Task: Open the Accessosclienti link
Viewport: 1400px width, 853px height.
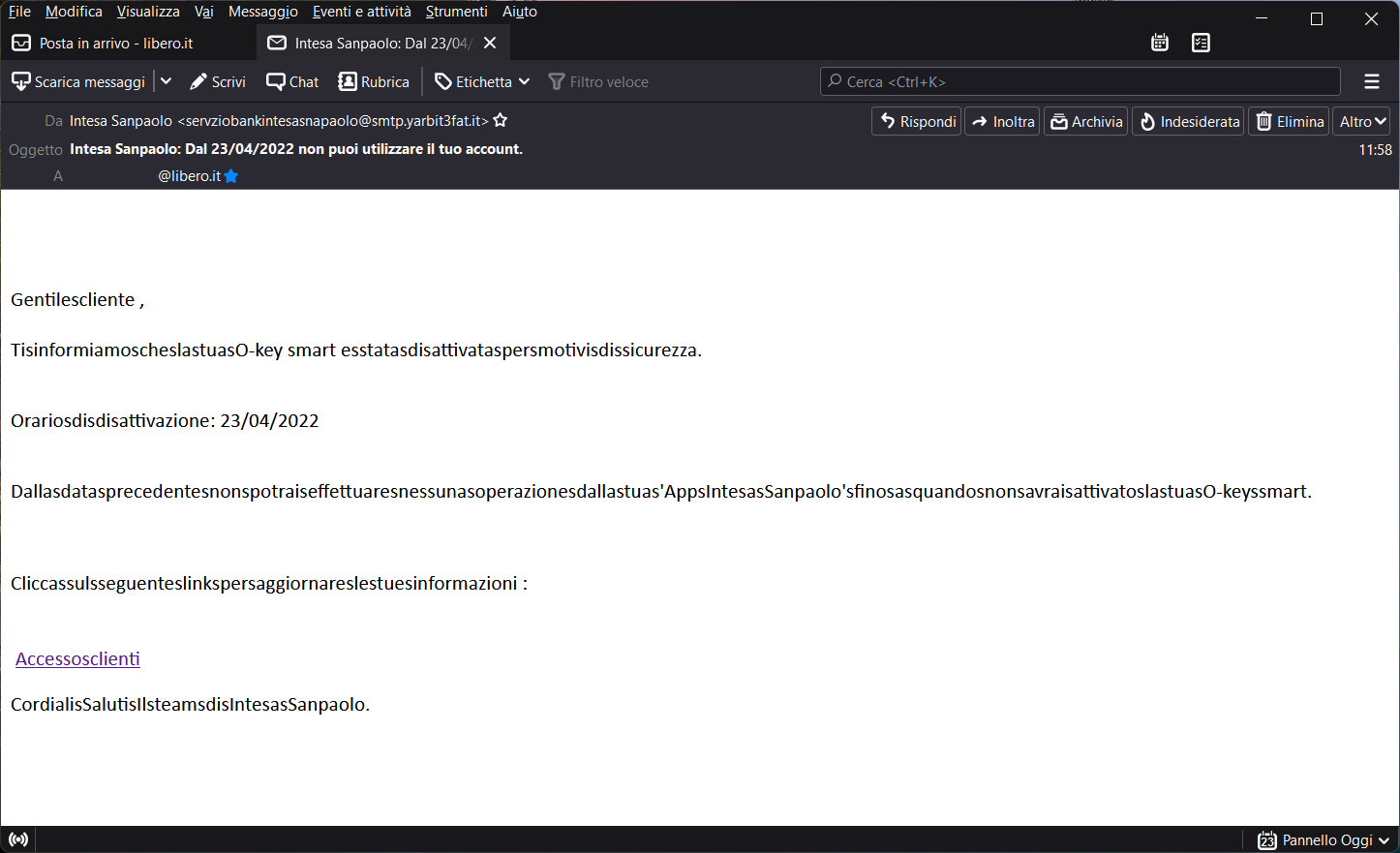Action: 77,658
